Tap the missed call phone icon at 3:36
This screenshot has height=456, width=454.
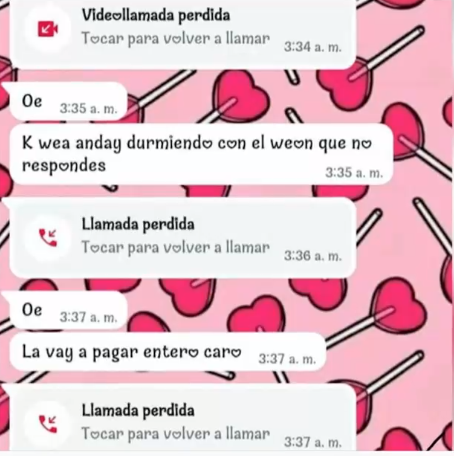48,238
